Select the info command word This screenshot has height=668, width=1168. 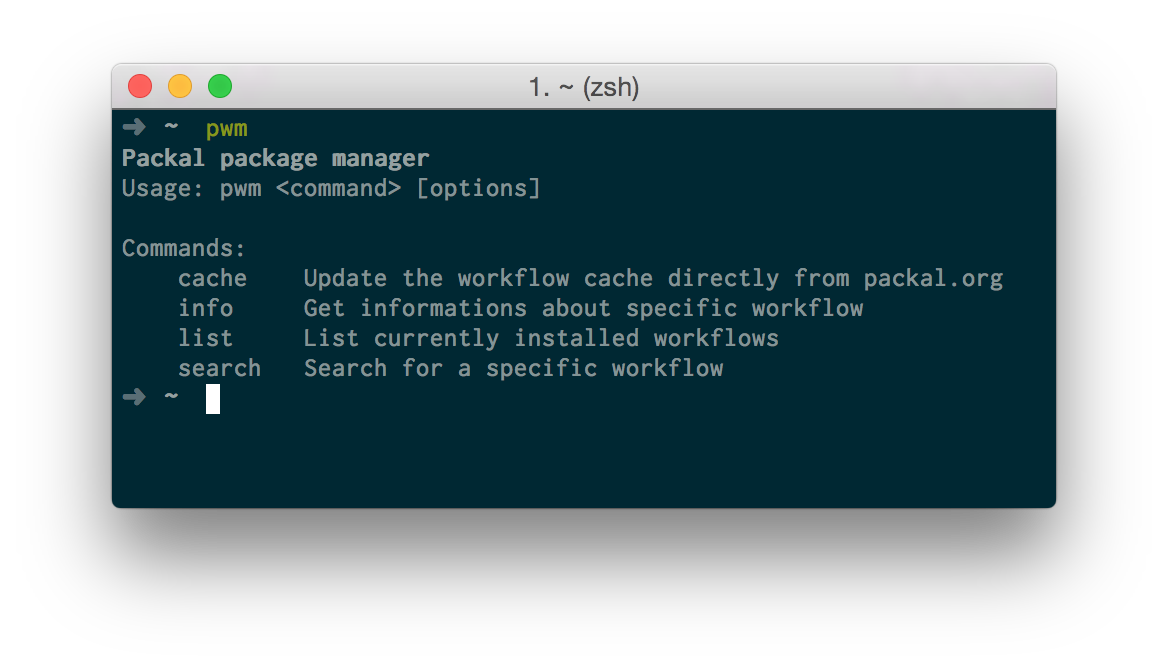[x=206, y=308]
